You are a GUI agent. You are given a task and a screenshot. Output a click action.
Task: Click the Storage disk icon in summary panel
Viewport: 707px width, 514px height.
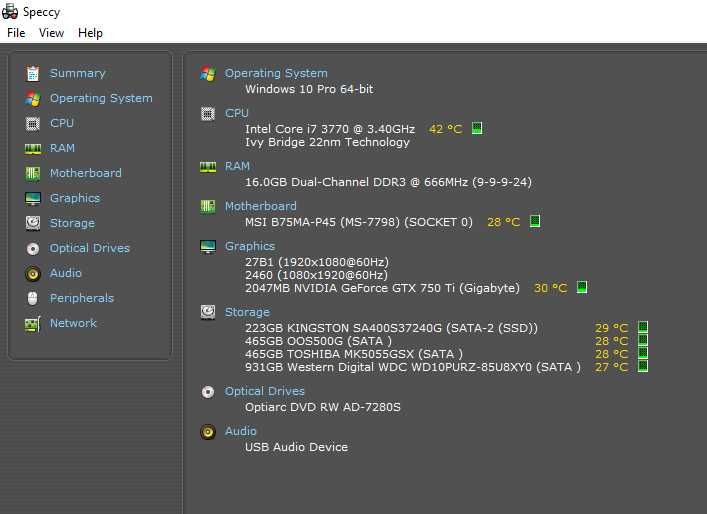[x=208, y=312]
